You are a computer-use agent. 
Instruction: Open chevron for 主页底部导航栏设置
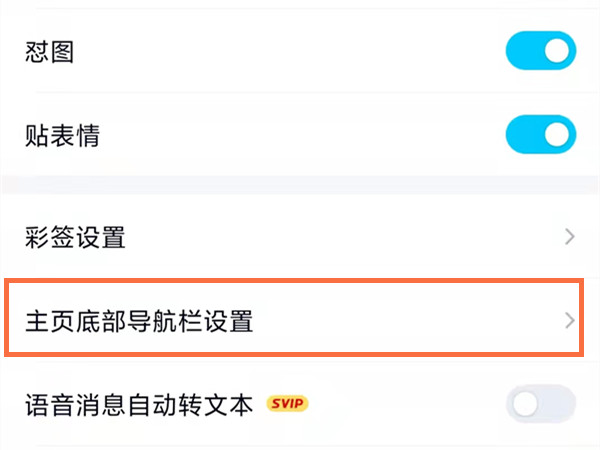click(570, 321)
